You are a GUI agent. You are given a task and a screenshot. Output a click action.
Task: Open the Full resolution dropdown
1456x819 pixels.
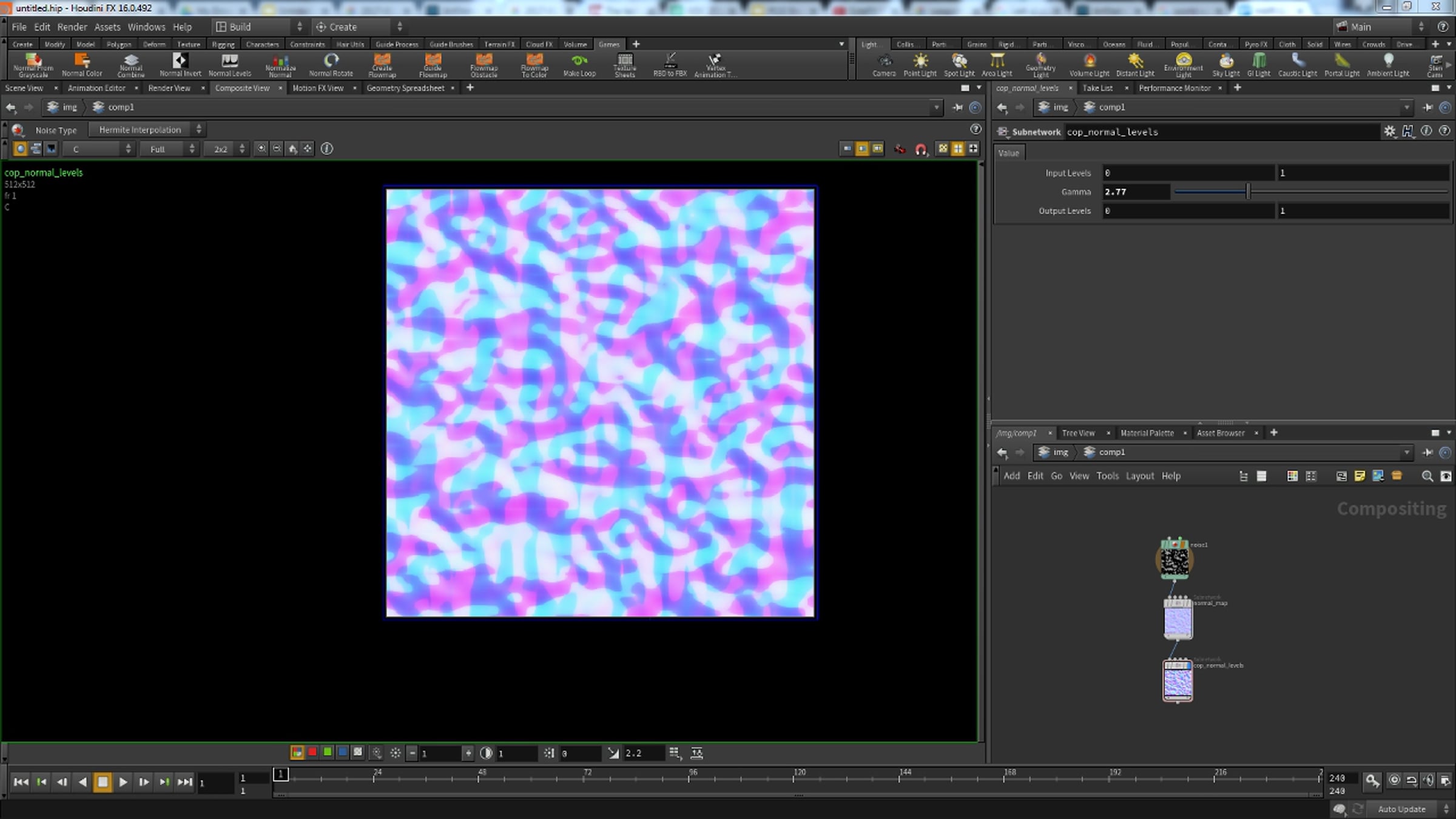(169, 149)
